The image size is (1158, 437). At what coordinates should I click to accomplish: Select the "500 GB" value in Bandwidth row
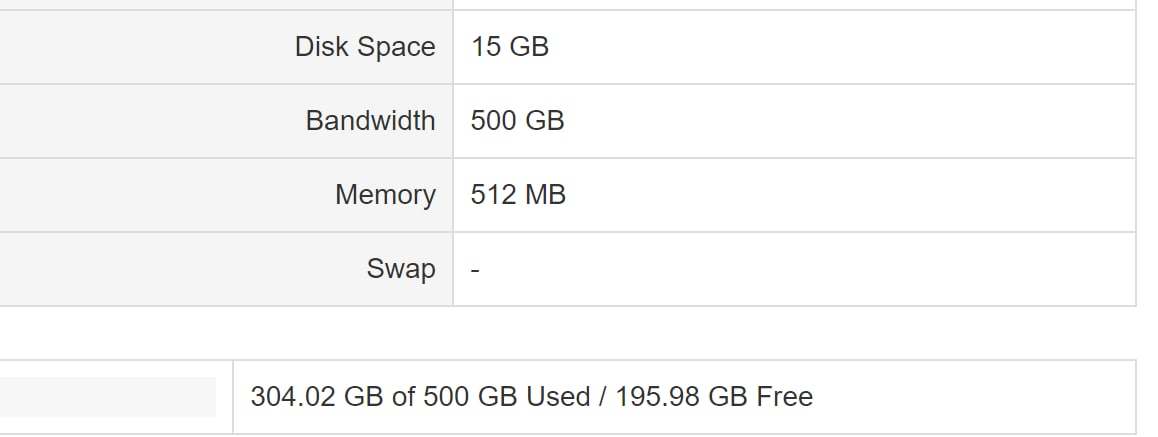[517, 121]
